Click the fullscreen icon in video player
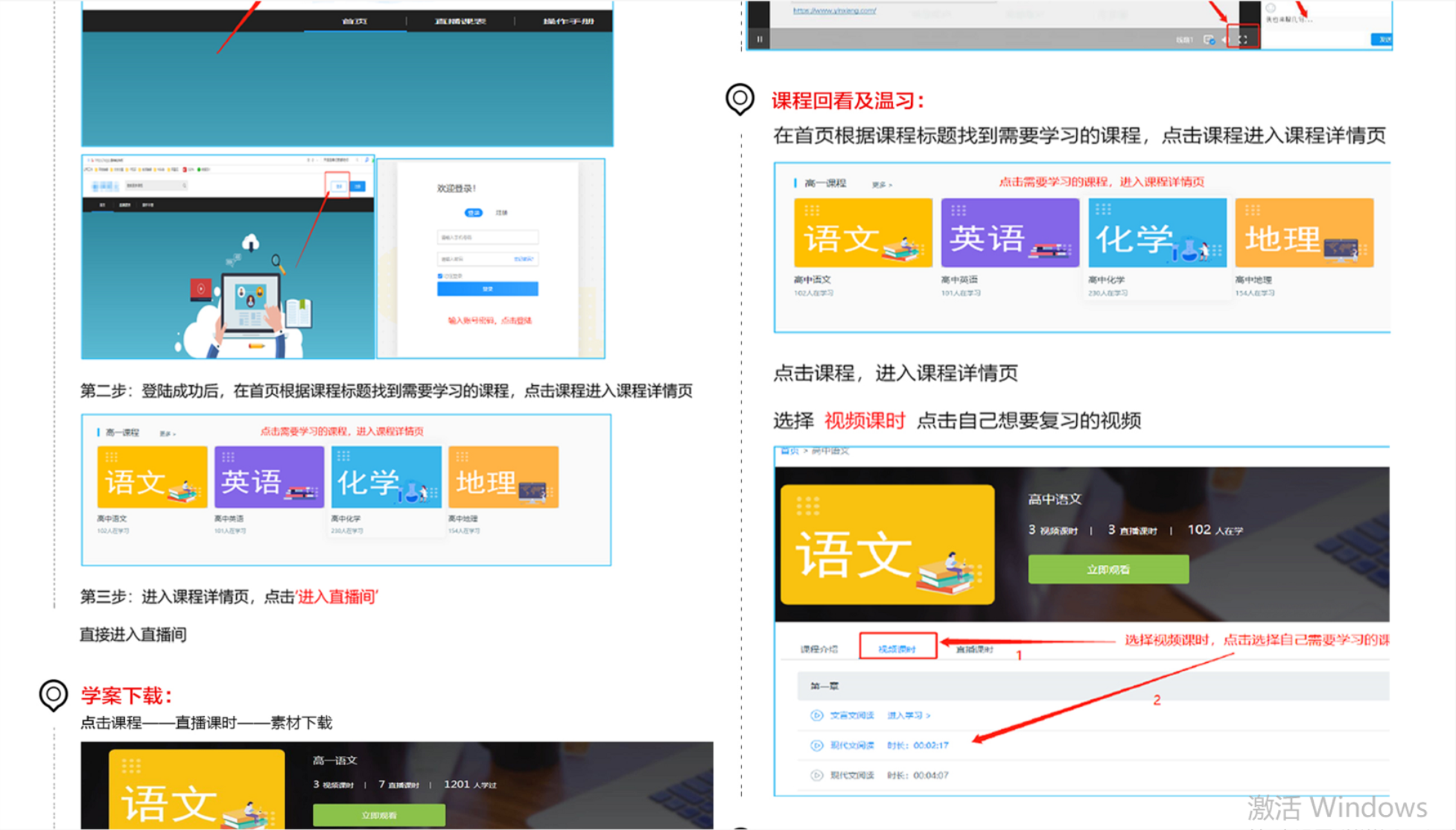Screen dimensions: 1456x830 1242,39
